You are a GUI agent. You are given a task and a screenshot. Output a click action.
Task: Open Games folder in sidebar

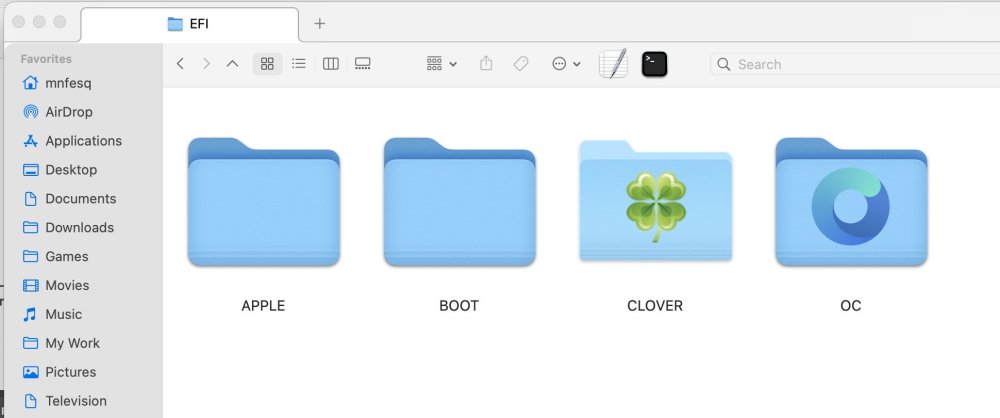point(55,256)
